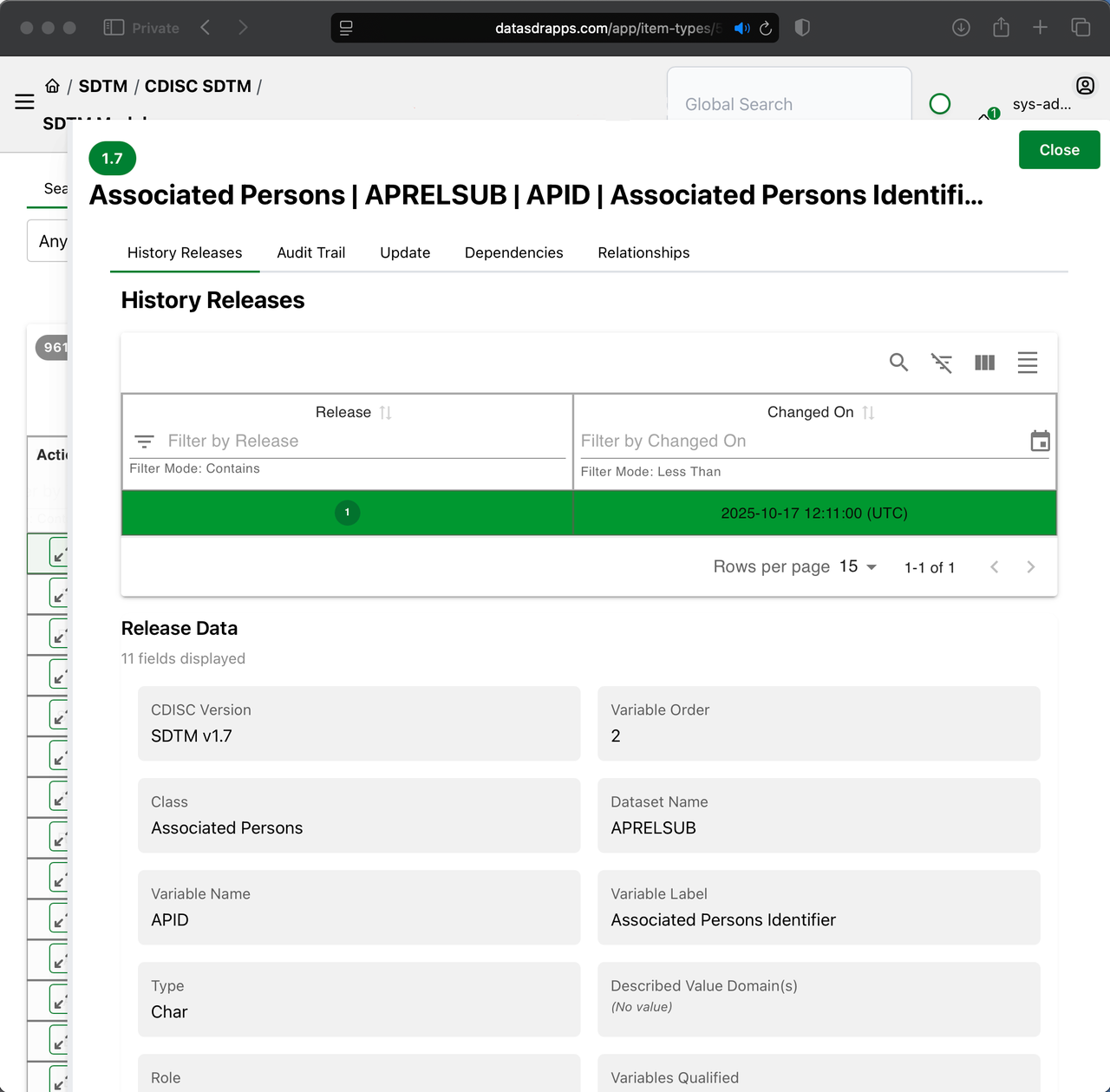
Task: Toggle table row density icon
Action: [1028, 363]
